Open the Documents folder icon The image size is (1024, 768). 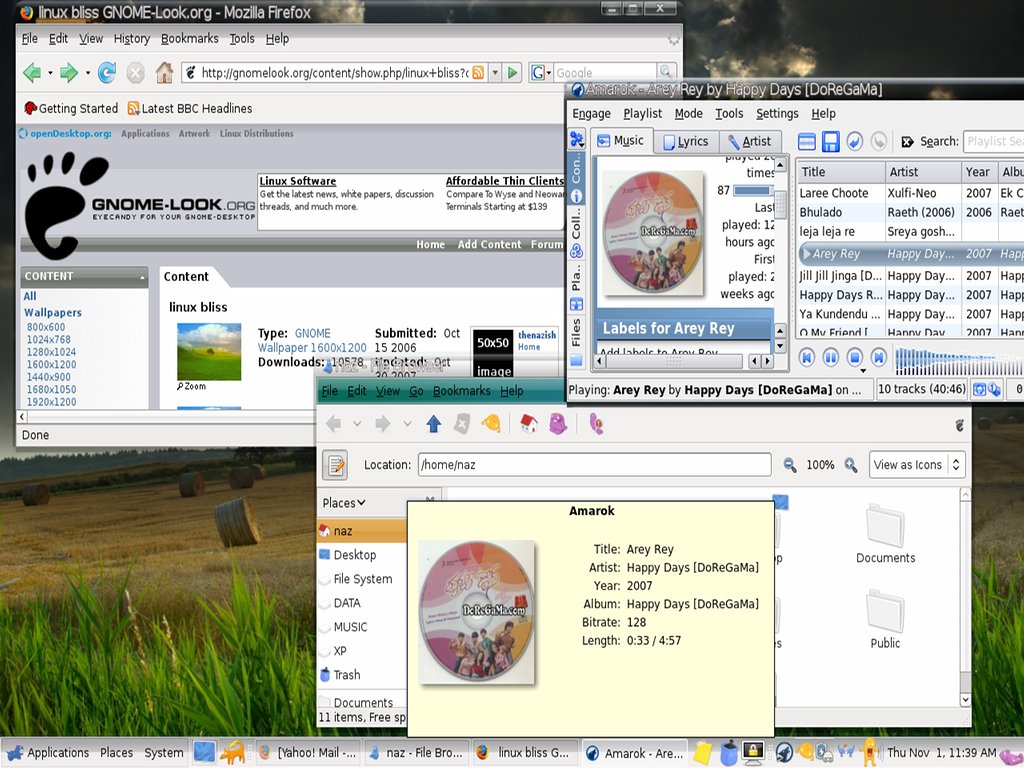coord(886,534)
